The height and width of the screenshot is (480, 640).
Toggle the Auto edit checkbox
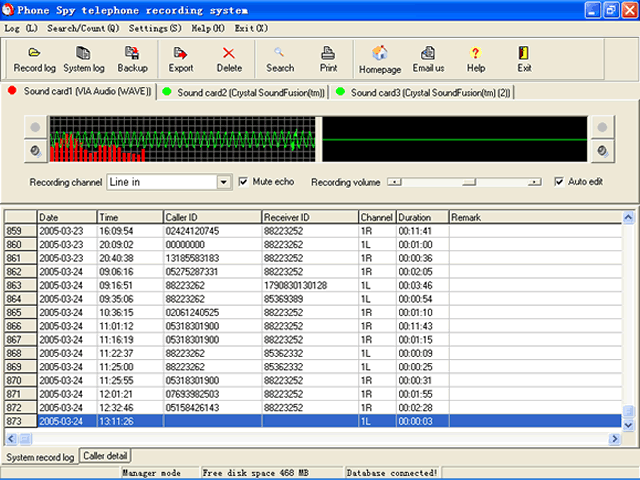tap(559, 182)
